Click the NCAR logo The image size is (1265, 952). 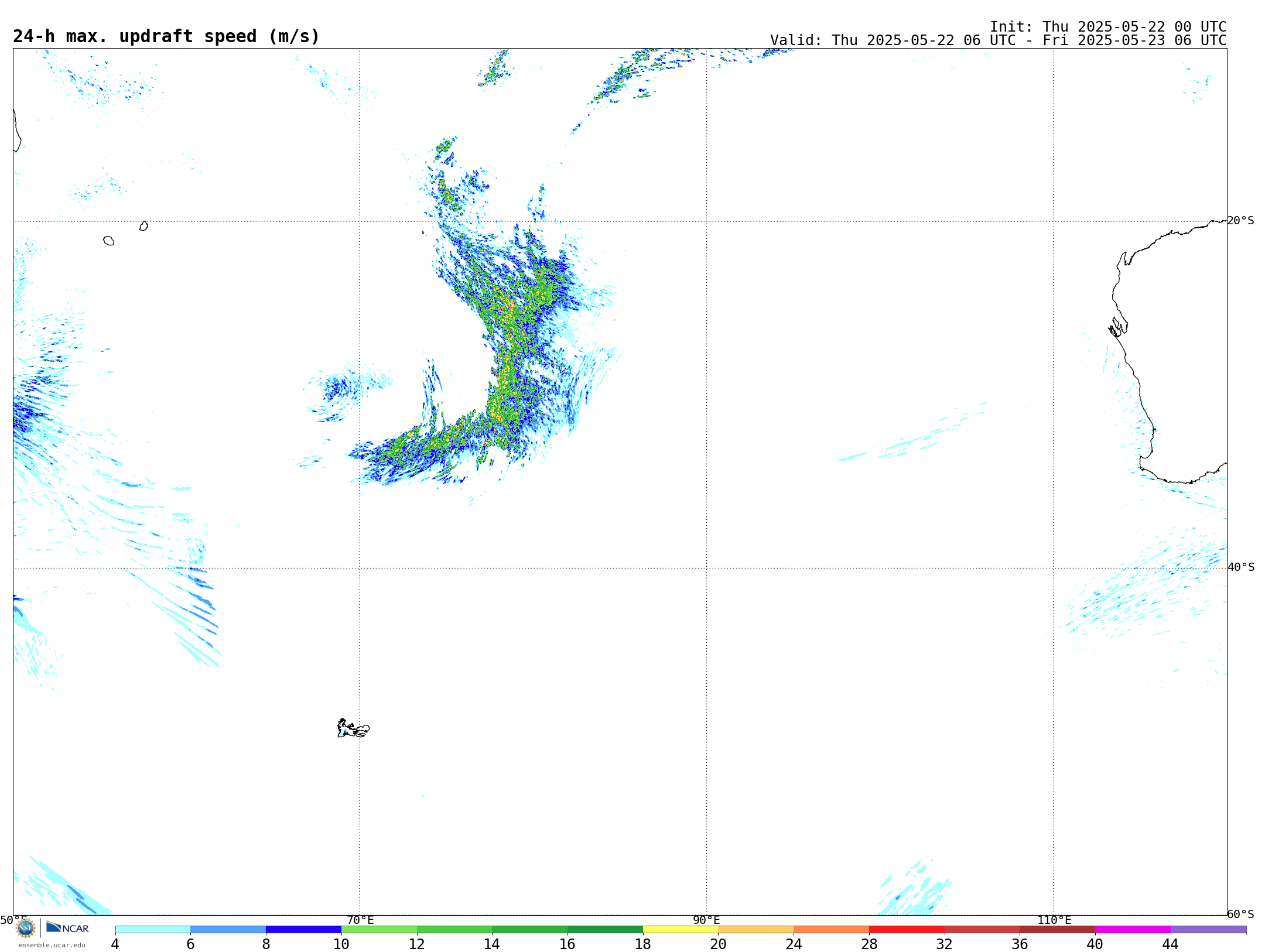click(x=67, y=927)
